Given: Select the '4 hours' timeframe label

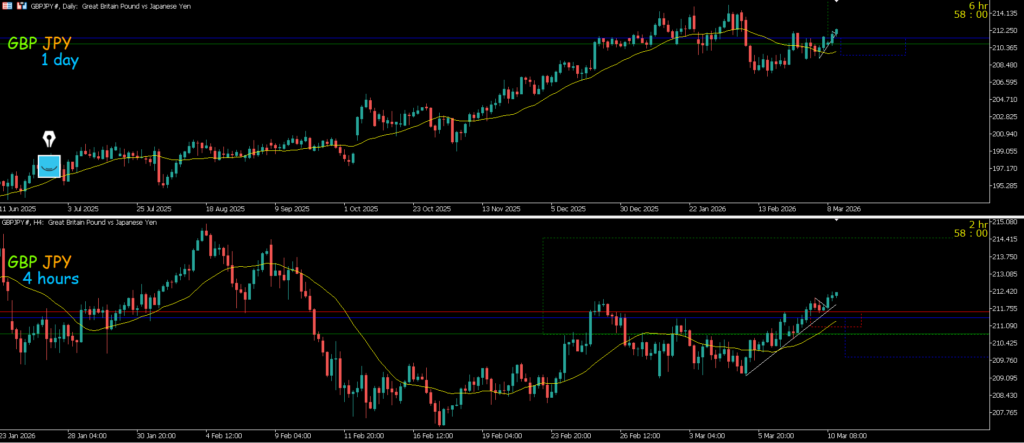Looking at the screenshot, I should point(66,278).
